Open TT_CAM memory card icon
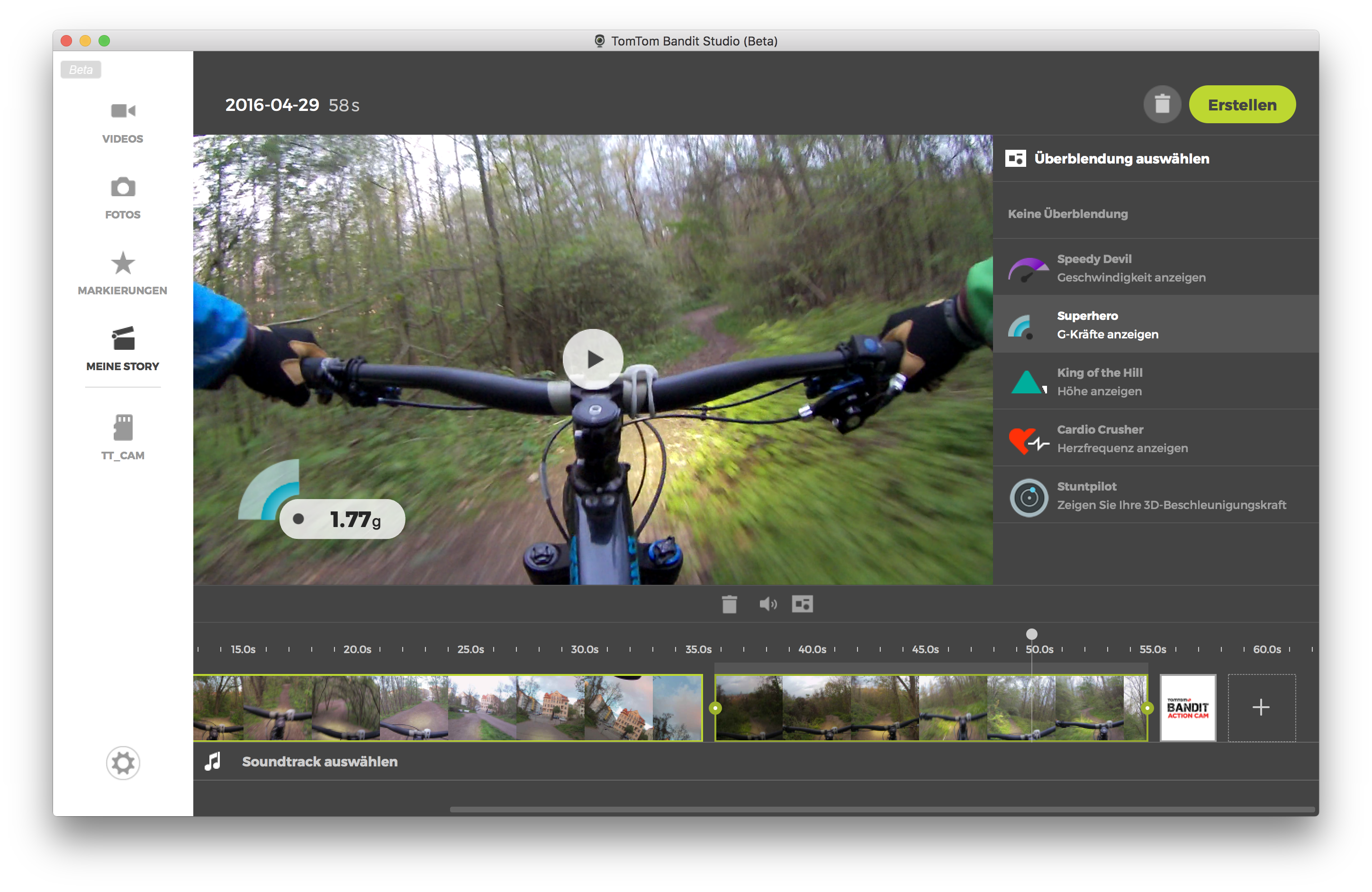 (123, 428)
